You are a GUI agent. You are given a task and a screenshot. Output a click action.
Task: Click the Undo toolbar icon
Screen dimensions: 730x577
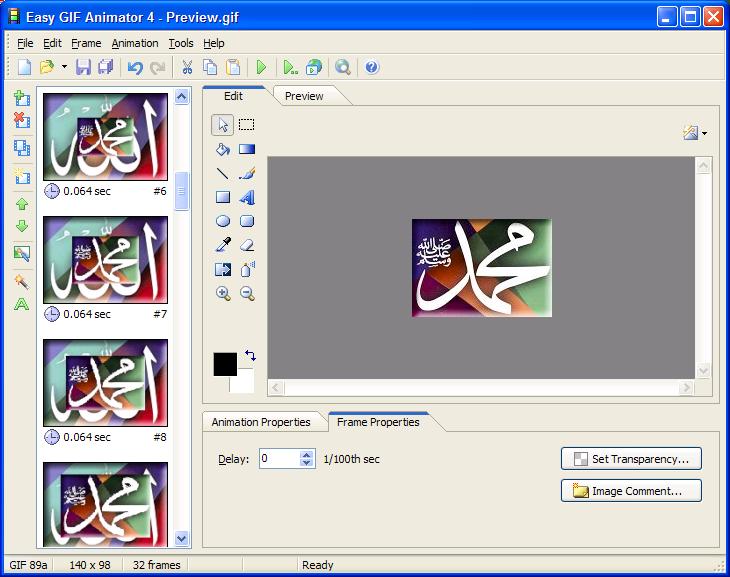pos(135,68)
